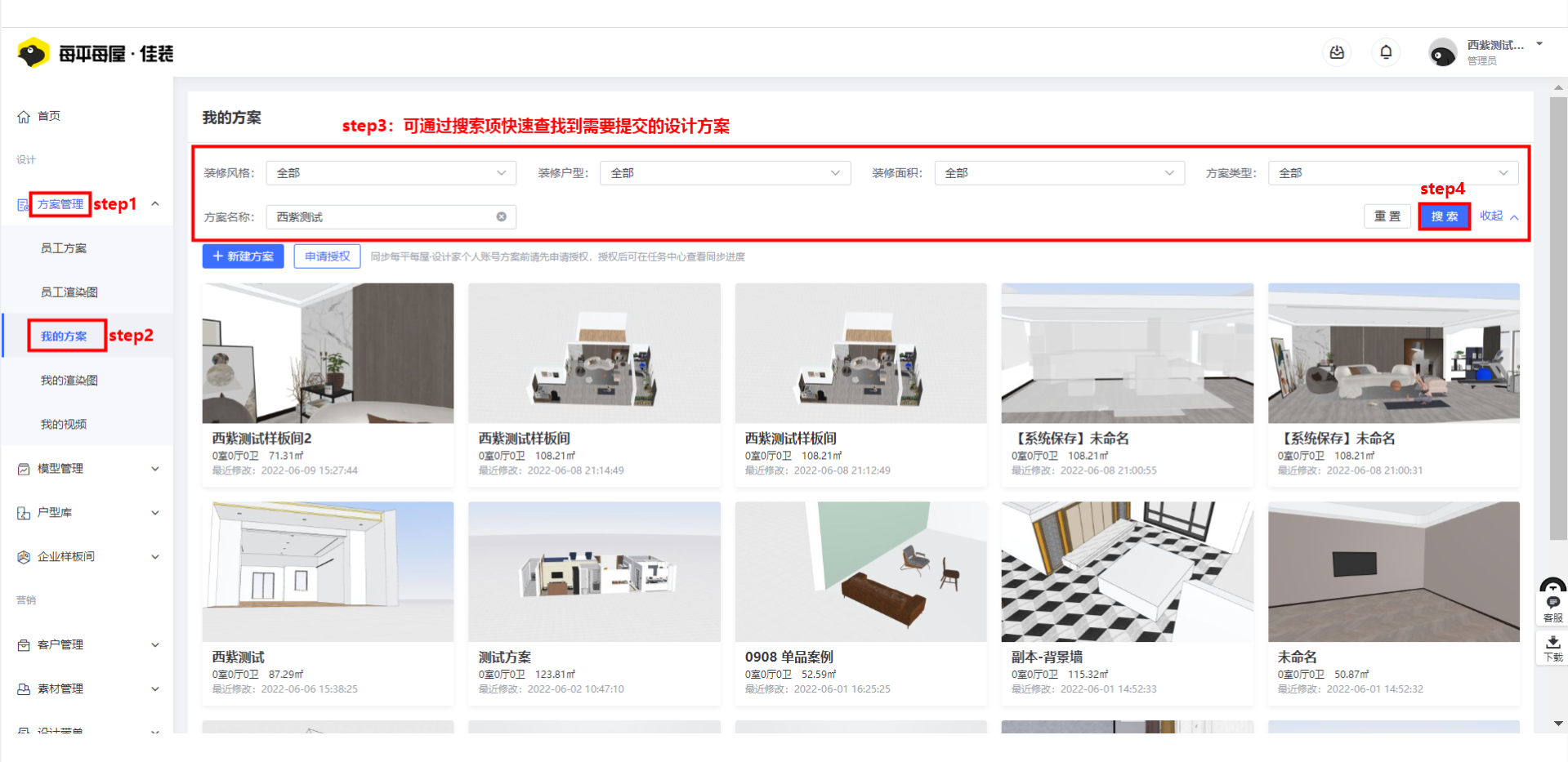Open 我的渲染图 submenu item
The image size is (1568, 762).
[x=69, y=381]
